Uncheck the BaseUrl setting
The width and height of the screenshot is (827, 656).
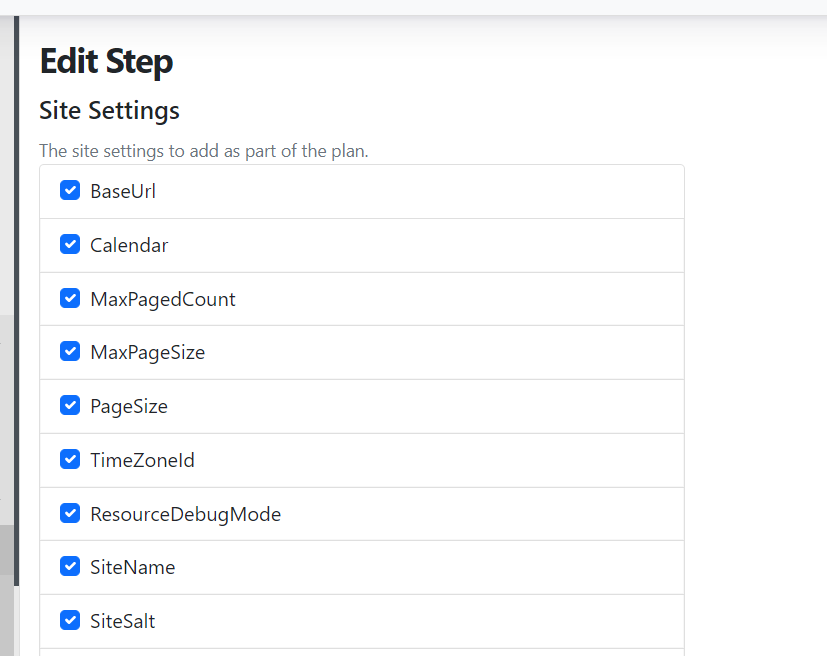point(69,190)
